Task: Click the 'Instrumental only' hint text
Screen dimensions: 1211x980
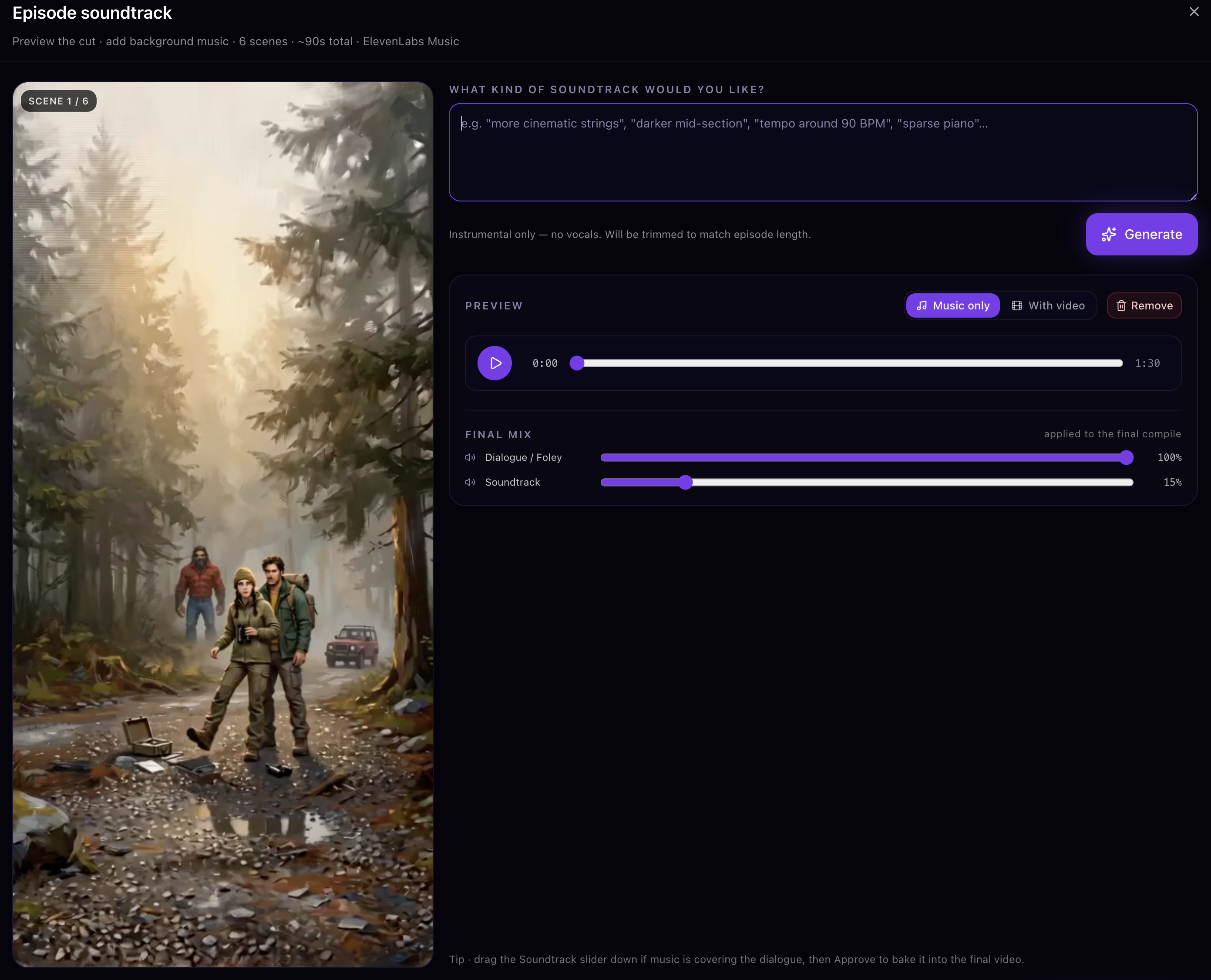Action: point(629,234)
